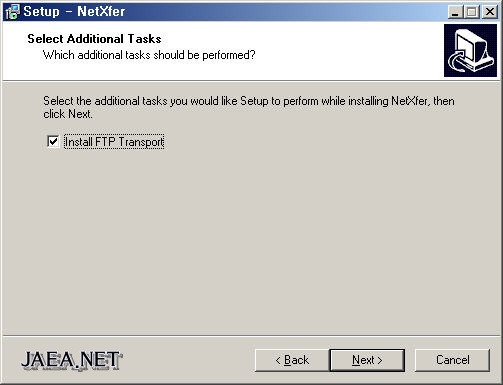Minimize the Setup - NetXfer window
Screen dimensions: 503x385
pos(455,12)
